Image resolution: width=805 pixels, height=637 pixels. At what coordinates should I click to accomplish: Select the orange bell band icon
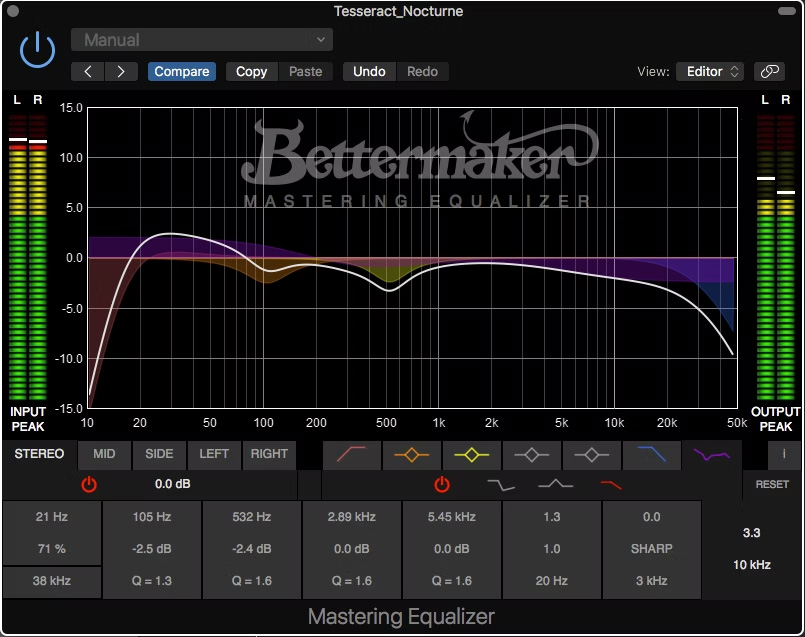coord(412,455)
